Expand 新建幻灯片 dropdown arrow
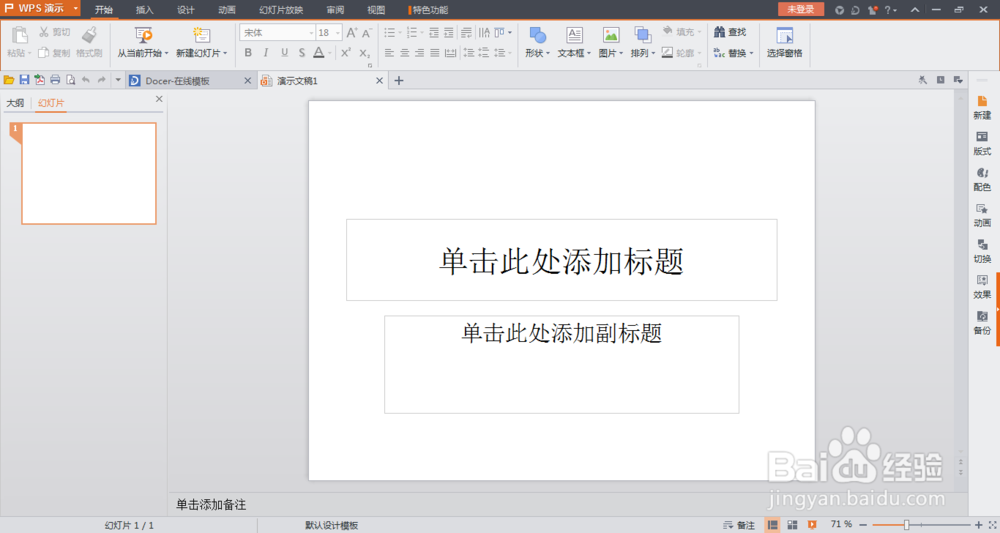This screenshot has height=533, width=1000. (225, 54)
